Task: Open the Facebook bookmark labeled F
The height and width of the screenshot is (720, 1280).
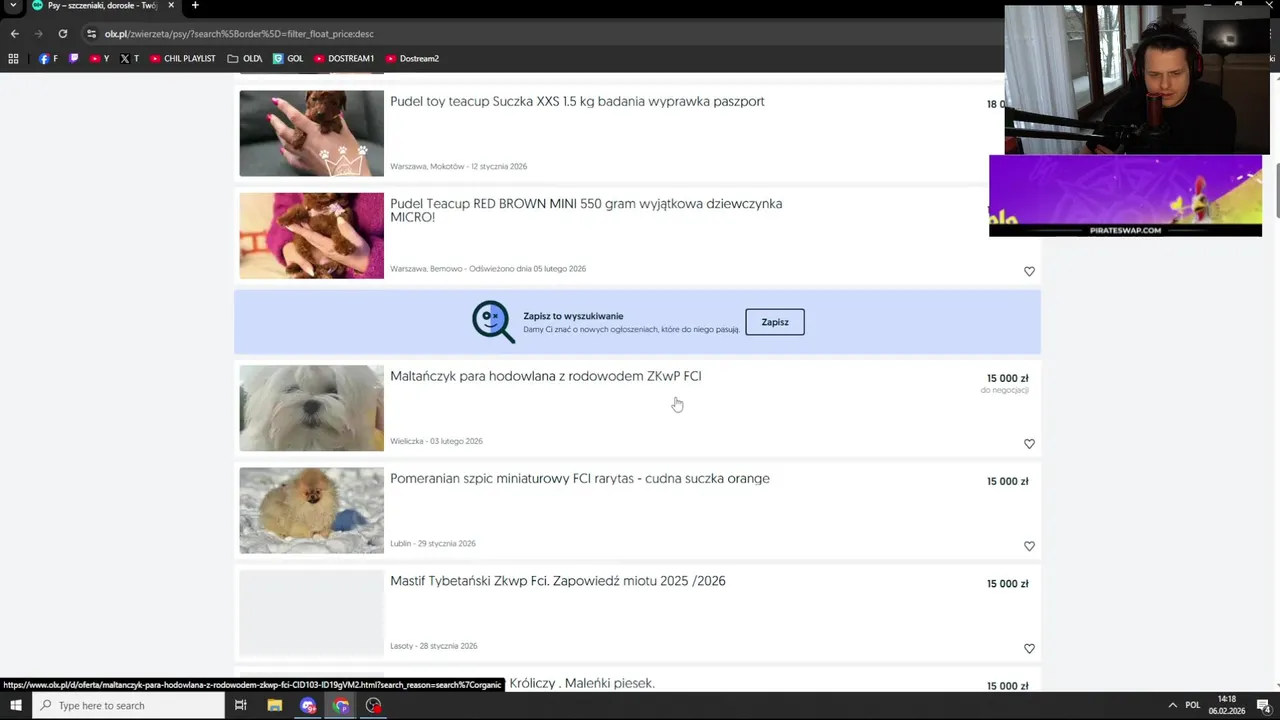Action: 48,58
